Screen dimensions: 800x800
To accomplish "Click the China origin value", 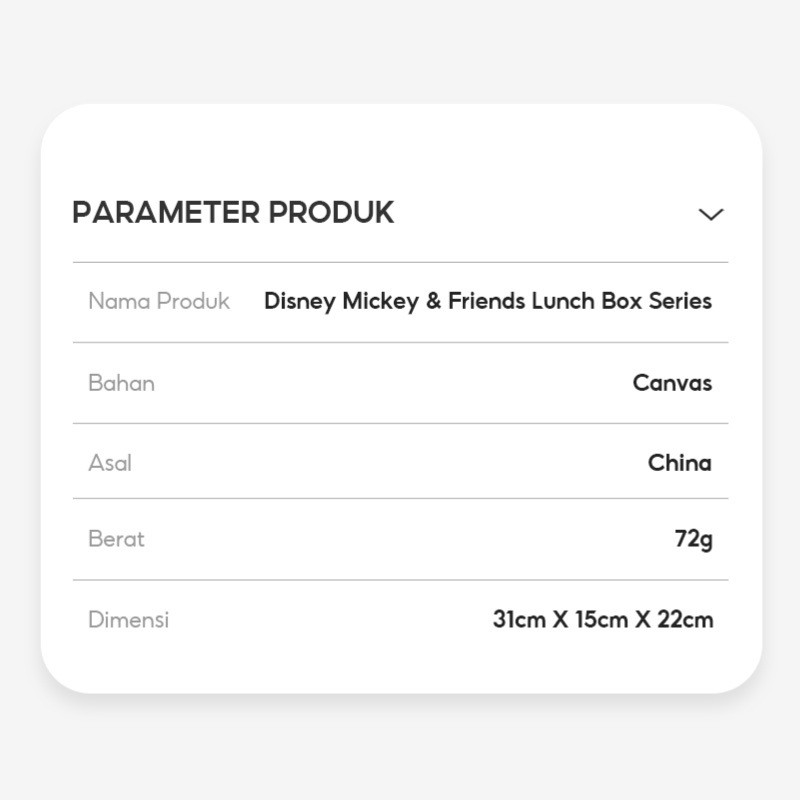I will (x=680, y=463).
